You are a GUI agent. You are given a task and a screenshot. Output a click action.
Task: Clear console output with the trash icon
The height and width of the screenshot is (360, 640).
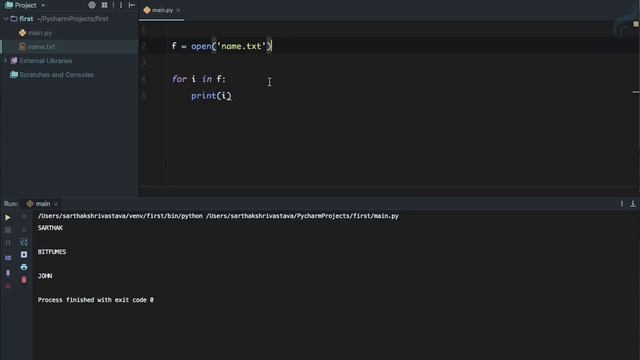coord(24,280)
